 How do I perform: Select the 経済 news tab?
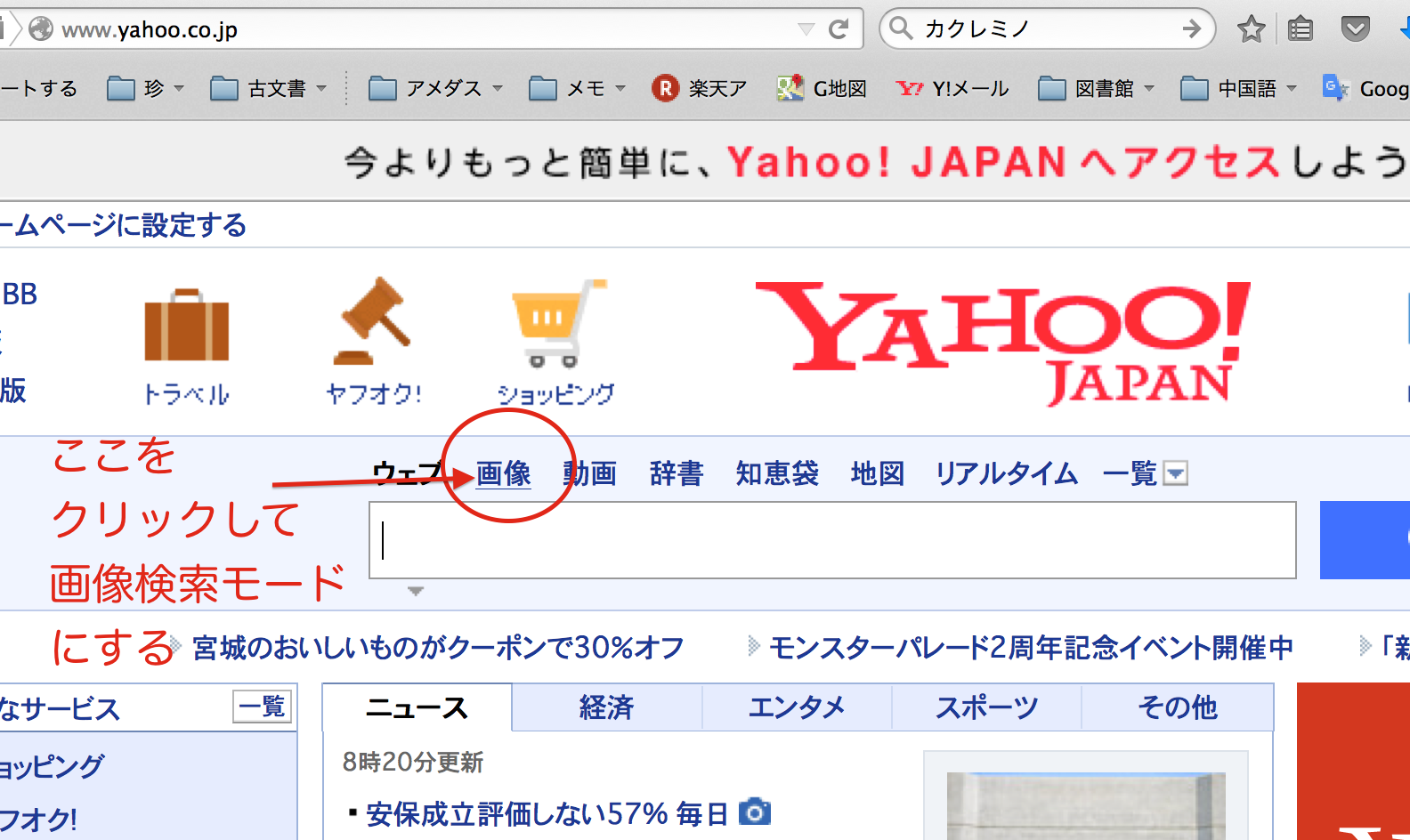606,707
